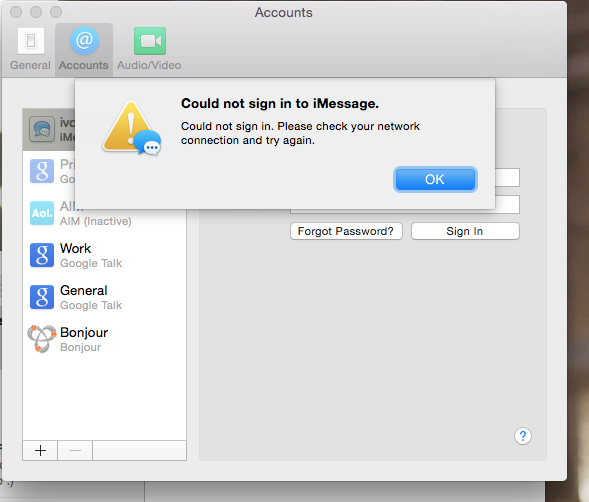This screenshot has height=502, width=589.
Task: Select the Accounts preferences tab
Action: click(84, 49)
